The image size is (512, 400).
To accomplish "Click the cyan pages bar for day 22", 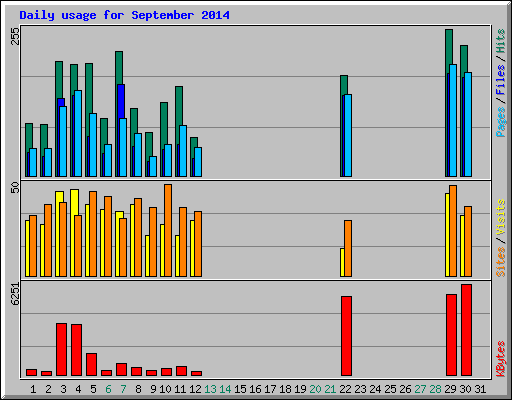I will tap(348, 135).
